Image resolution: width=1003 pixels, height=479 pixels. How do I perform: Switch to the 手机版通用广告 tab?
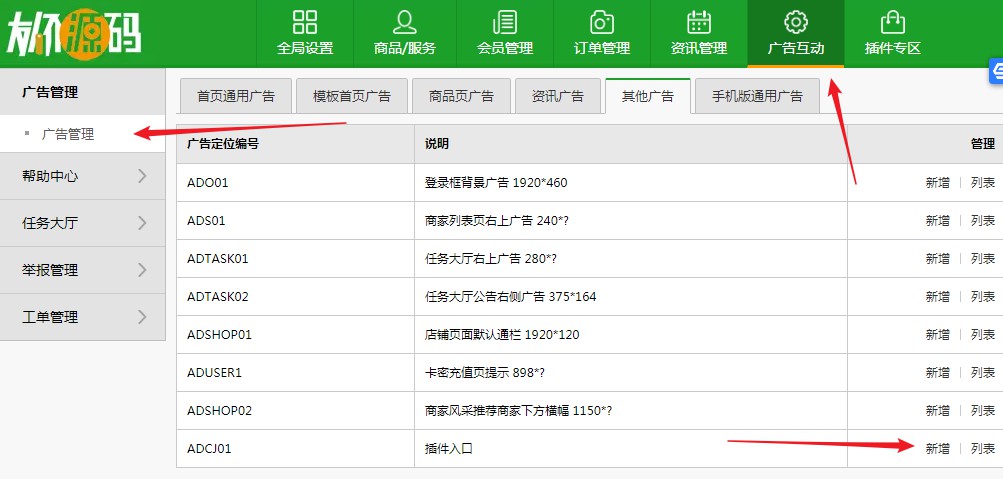click(x=757, y=96)
